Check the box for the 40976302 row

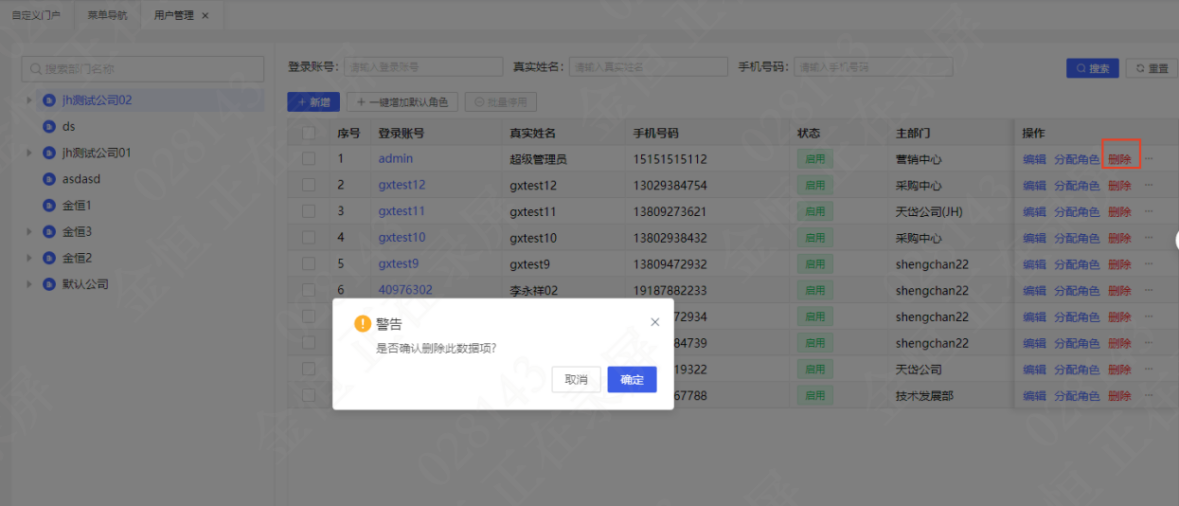[308, 290]
